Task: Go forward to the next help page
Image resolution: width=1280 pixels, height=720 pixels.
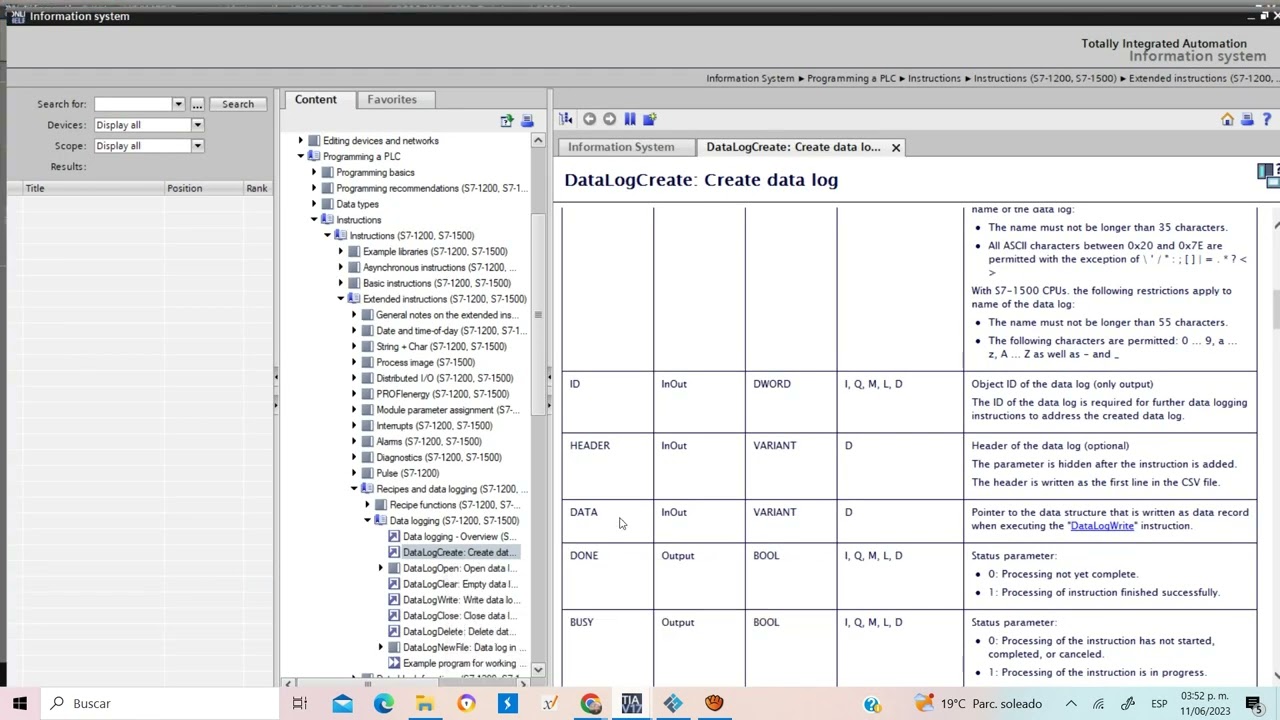Action: (x=609, y=119)
